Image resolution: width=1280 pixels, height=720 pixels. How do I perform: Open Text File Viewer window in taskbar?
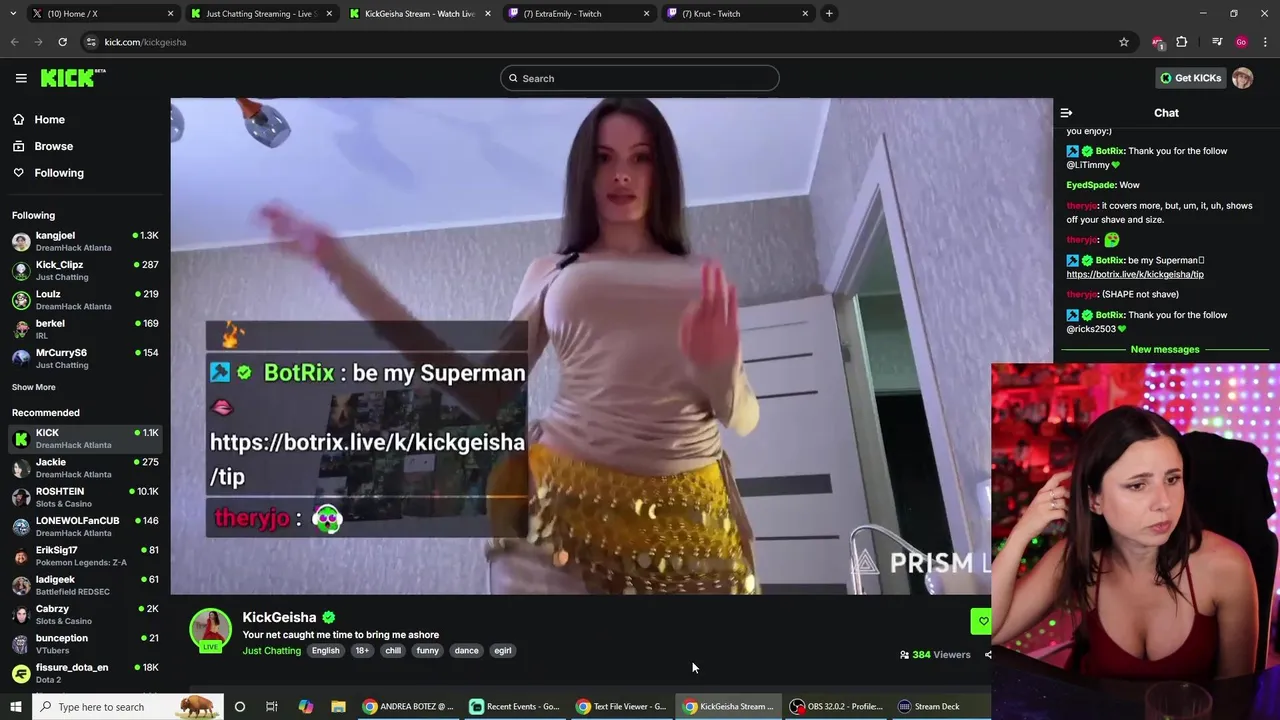pyautogui.click(x=621, y=707)
